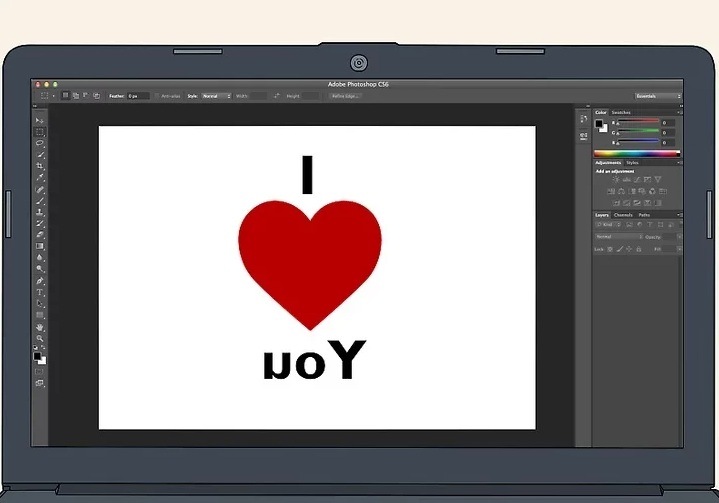Screen dimensions: 719x503
Task: Select the Lasso tool
Action: pos(39,144)
